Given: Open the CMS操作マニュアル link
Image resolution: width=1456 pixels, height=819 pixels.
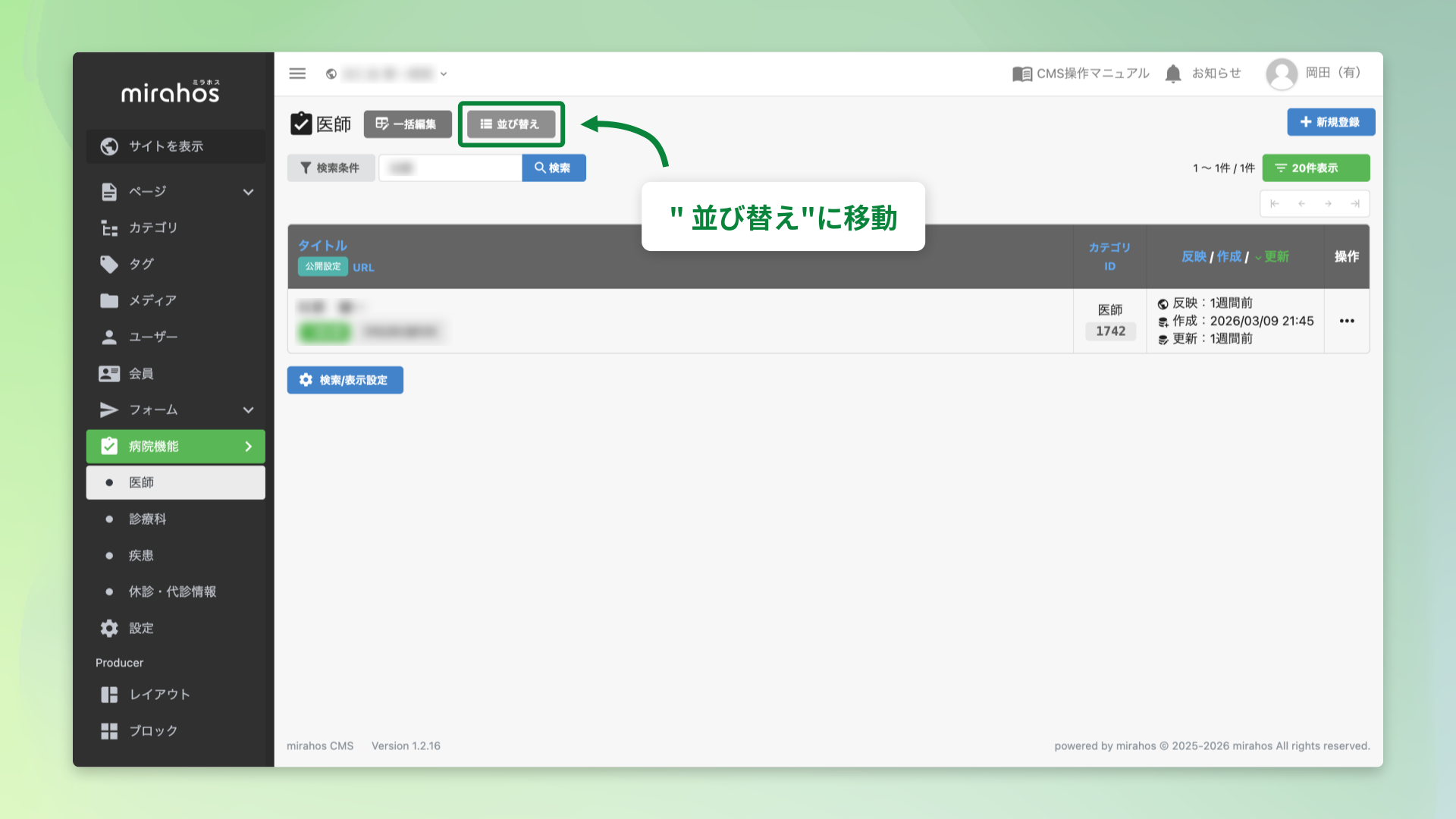Looking at the screenshot, I should tap(1081, 74).
